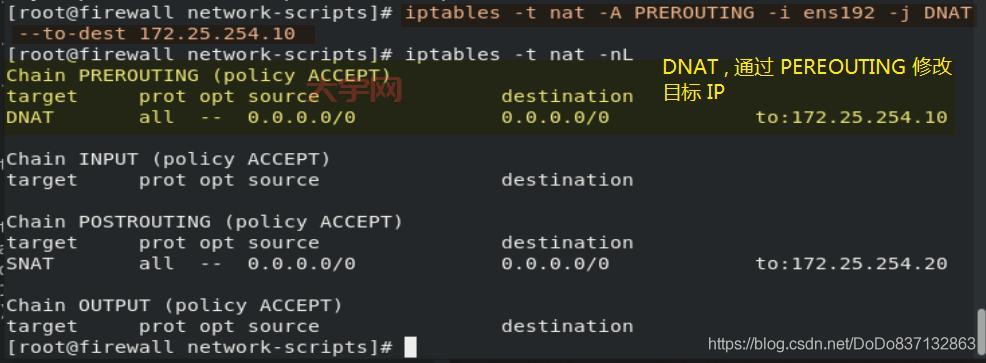Open the blog.csdn.net watermark link
The height and width of the screenshot is (363, 986).
coord(841,343)
